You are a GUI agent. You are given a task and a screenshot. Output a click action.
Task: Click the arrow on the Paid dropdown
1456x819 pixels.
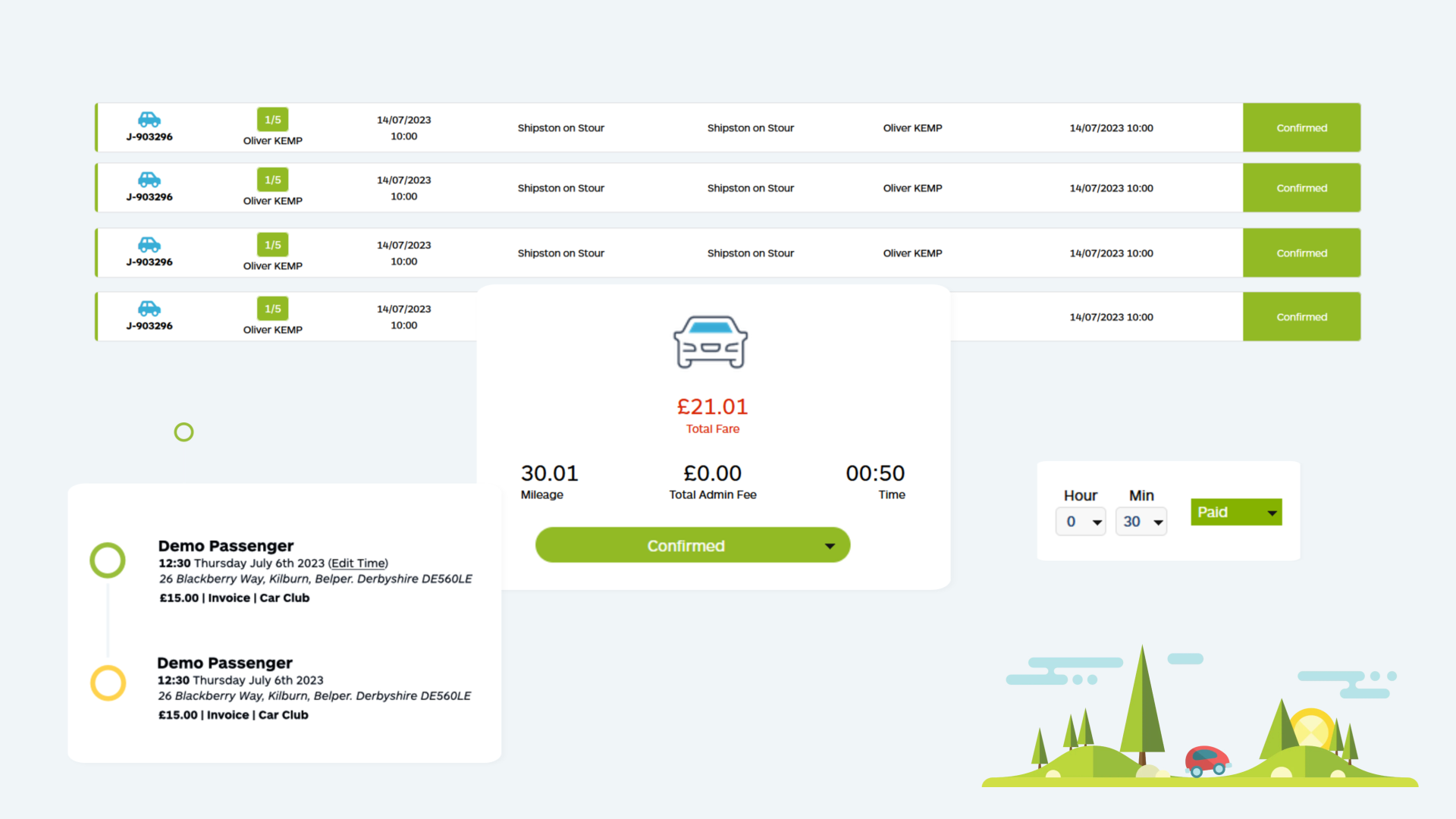click(x=1272, y=513)
